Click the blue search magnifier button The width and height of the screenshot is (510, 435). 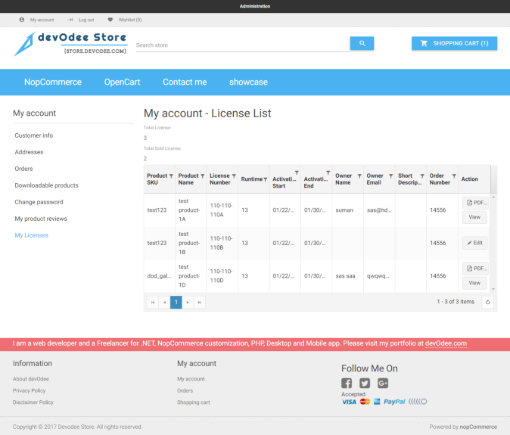[x=362, y=43]
